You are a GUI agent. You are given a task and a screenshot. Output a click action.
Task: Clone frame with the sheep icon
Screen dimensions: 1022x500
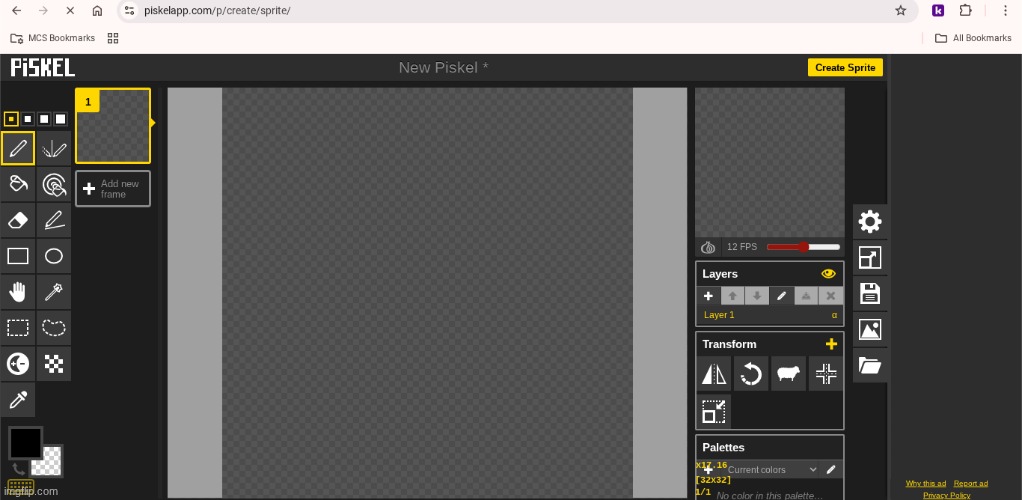(788, 374)
